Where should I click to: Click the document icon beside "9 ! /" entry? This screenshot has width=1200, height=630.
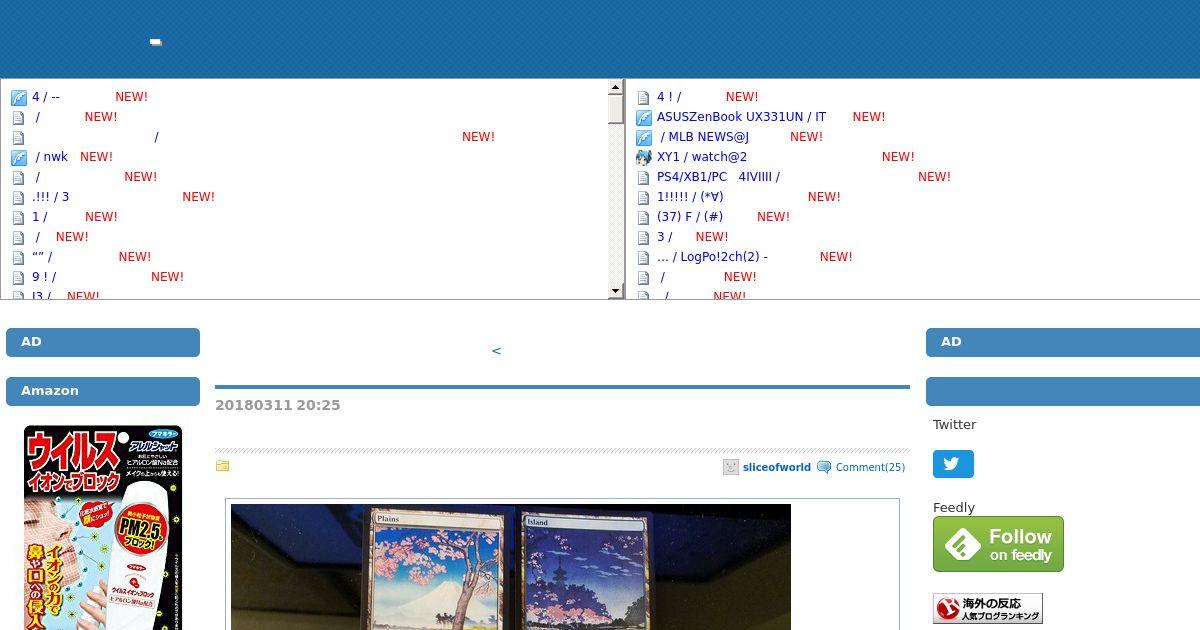18,278
